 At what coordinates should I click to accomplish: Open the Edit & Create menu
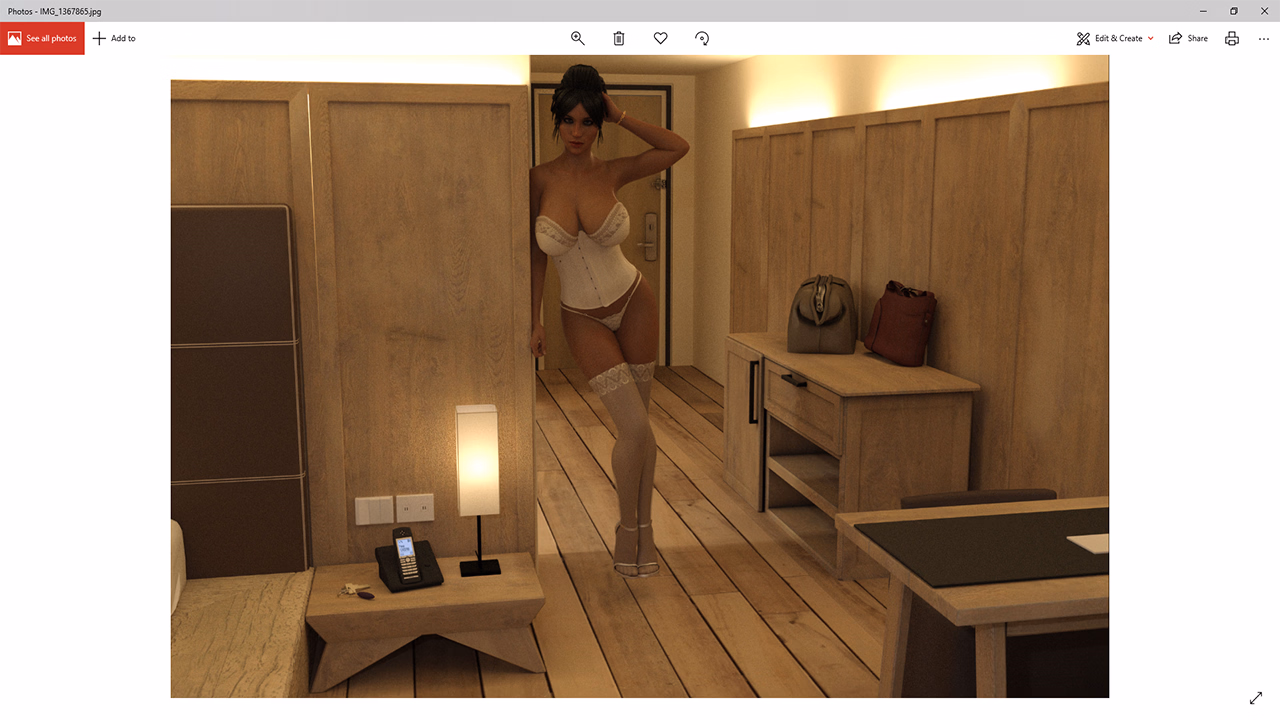click(1115, 38)
